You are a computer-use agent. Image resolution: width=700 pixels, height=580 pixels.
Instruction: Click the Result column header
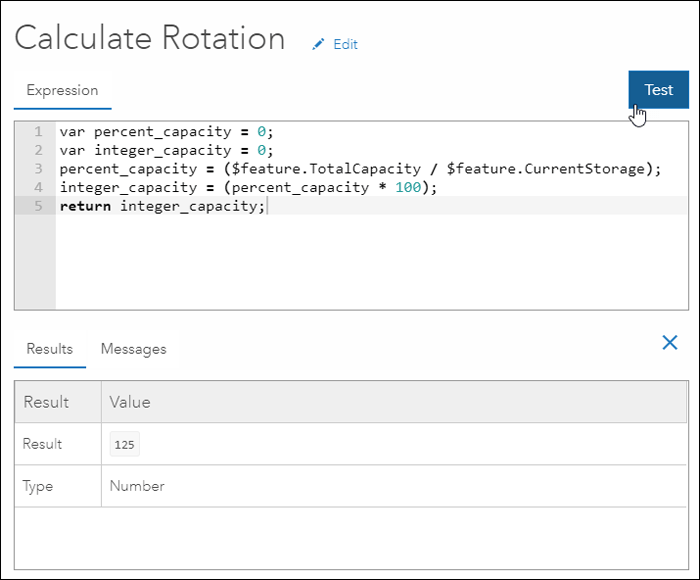pos(47,402)
